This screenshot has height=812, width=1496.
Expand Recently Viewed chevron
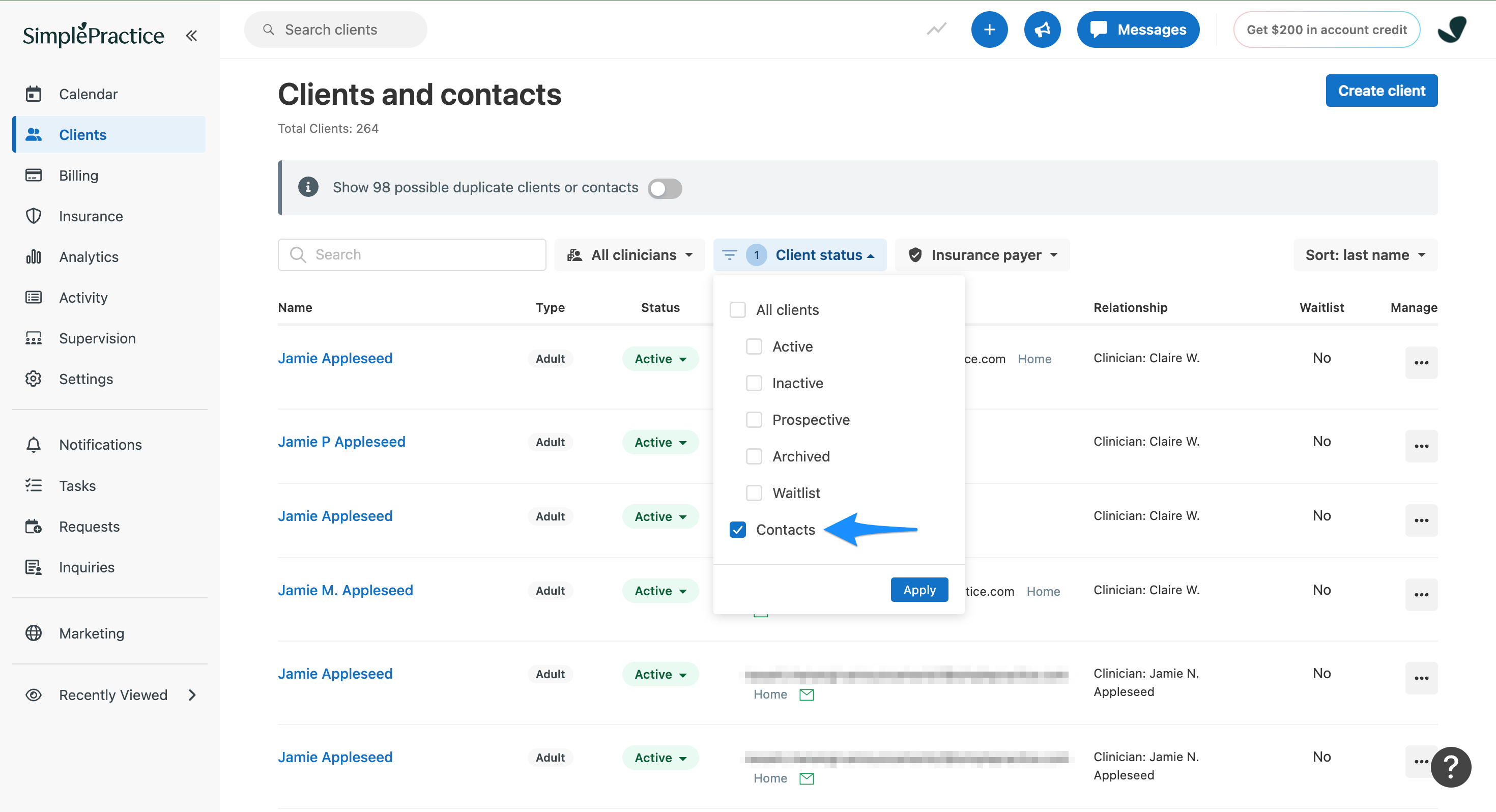[x=192, y=694]
